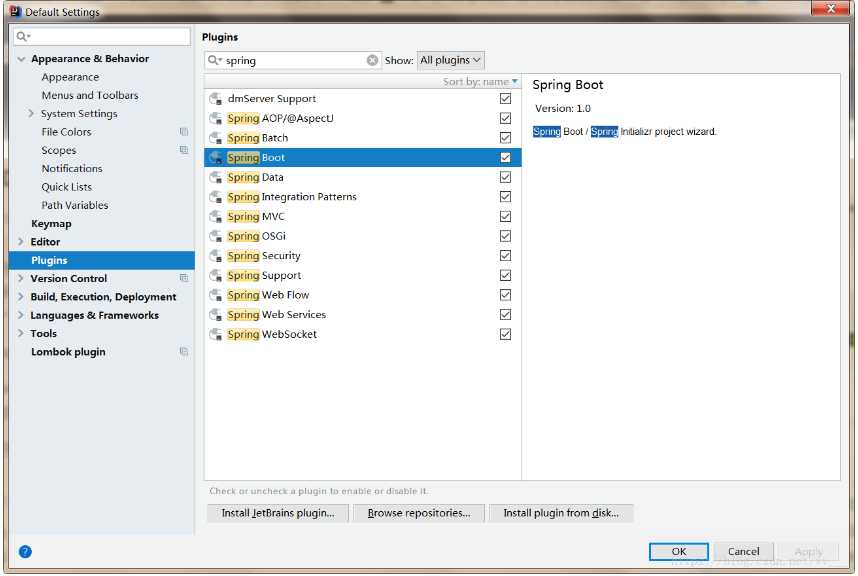Click Install plugin from disk button
The image size is (858, 576).
pos(561,513)
